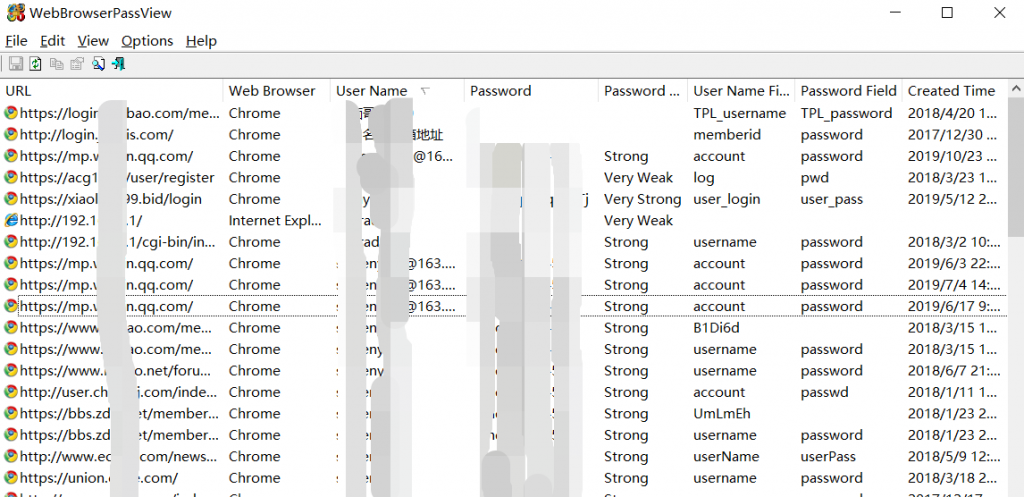The height and width of the screenshot is (497, 1024).
Task: Sort by the Password column header
Action: click(532, 91)
